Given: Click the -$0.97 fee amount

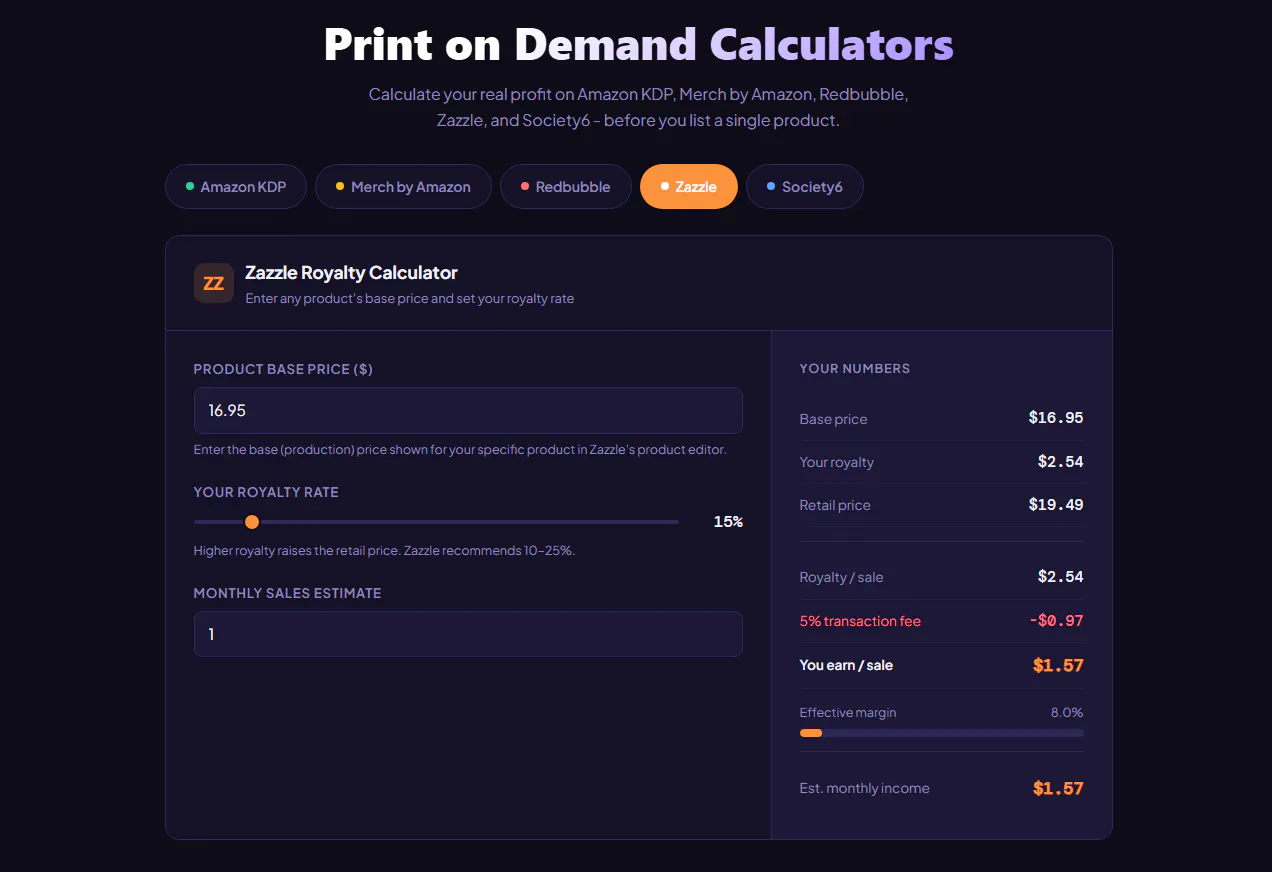Looking at the screenshot, I should pos(1056,621).
